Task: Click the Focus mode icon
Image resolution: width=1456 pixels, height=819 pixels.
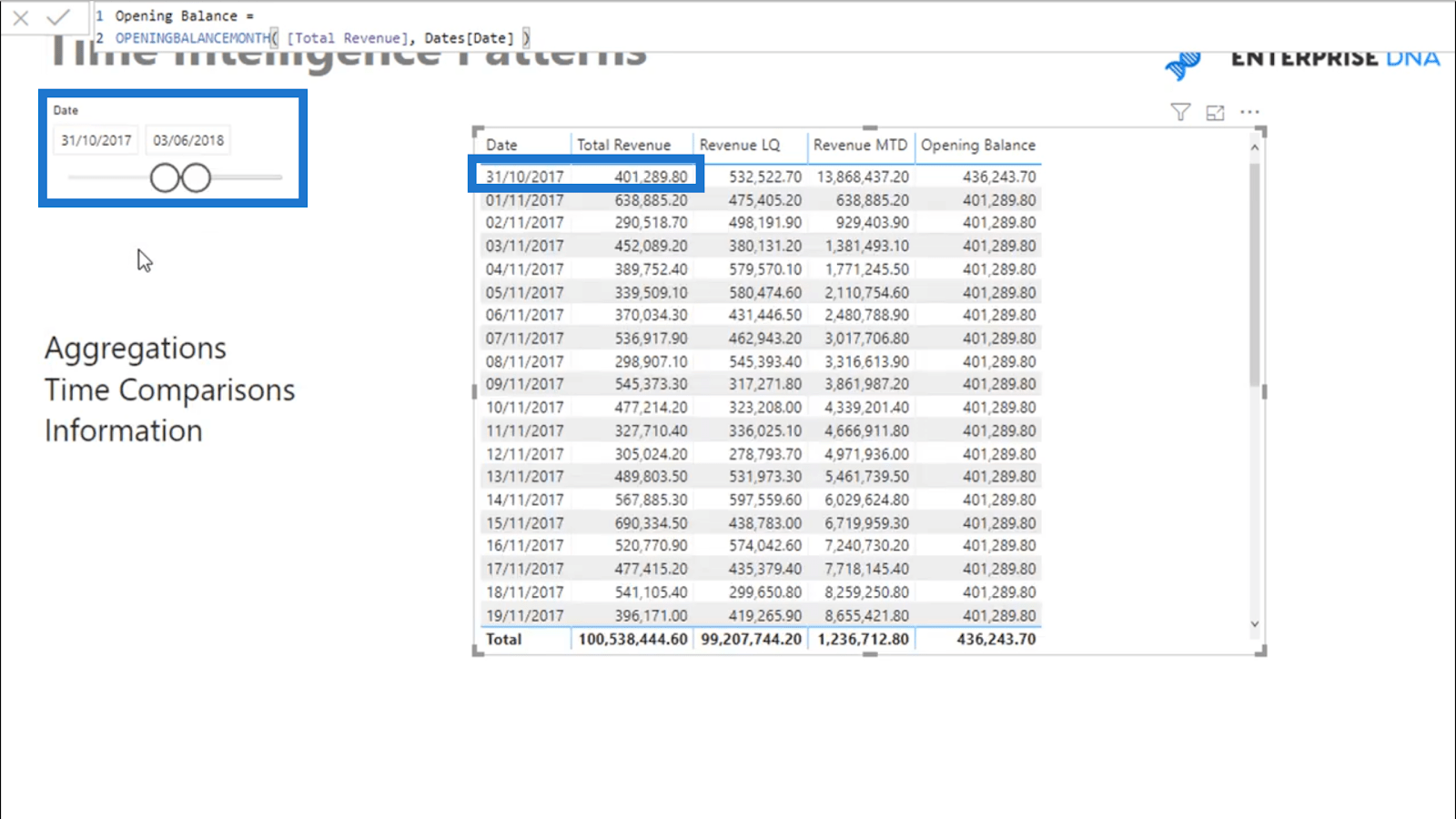Action: [1215, 113]
